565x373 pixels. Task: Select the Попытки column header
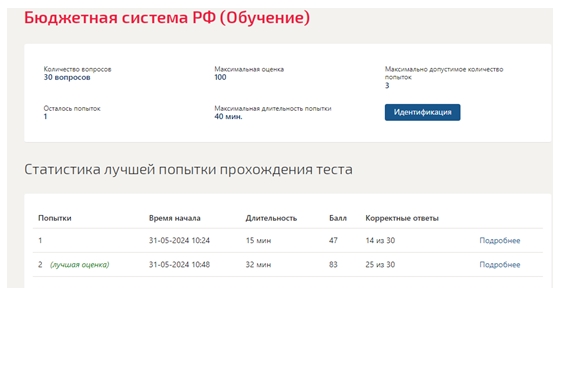[x=55, y=218]
